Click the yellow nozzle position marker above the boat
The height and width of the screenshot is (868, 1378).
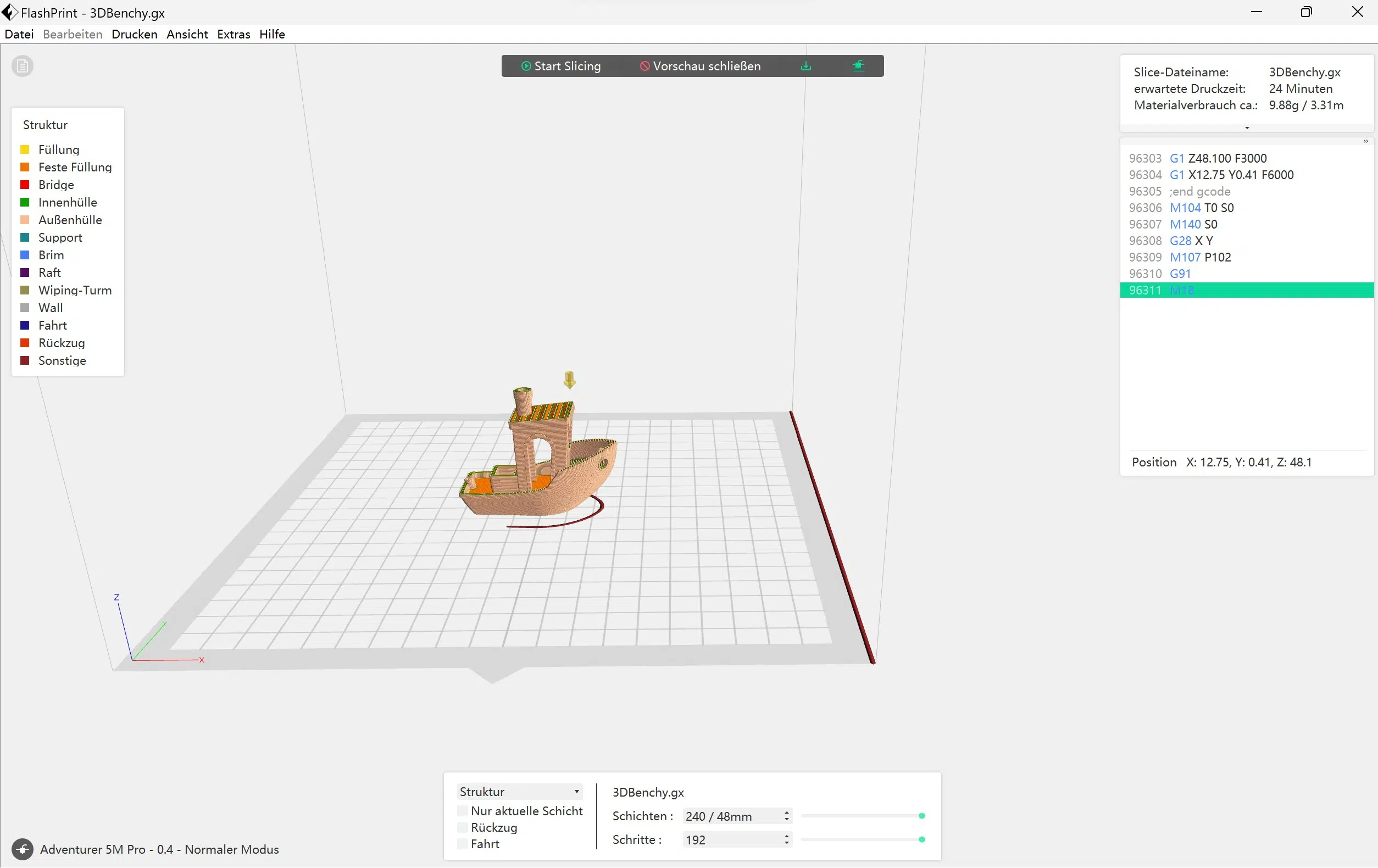coord(569,380)
